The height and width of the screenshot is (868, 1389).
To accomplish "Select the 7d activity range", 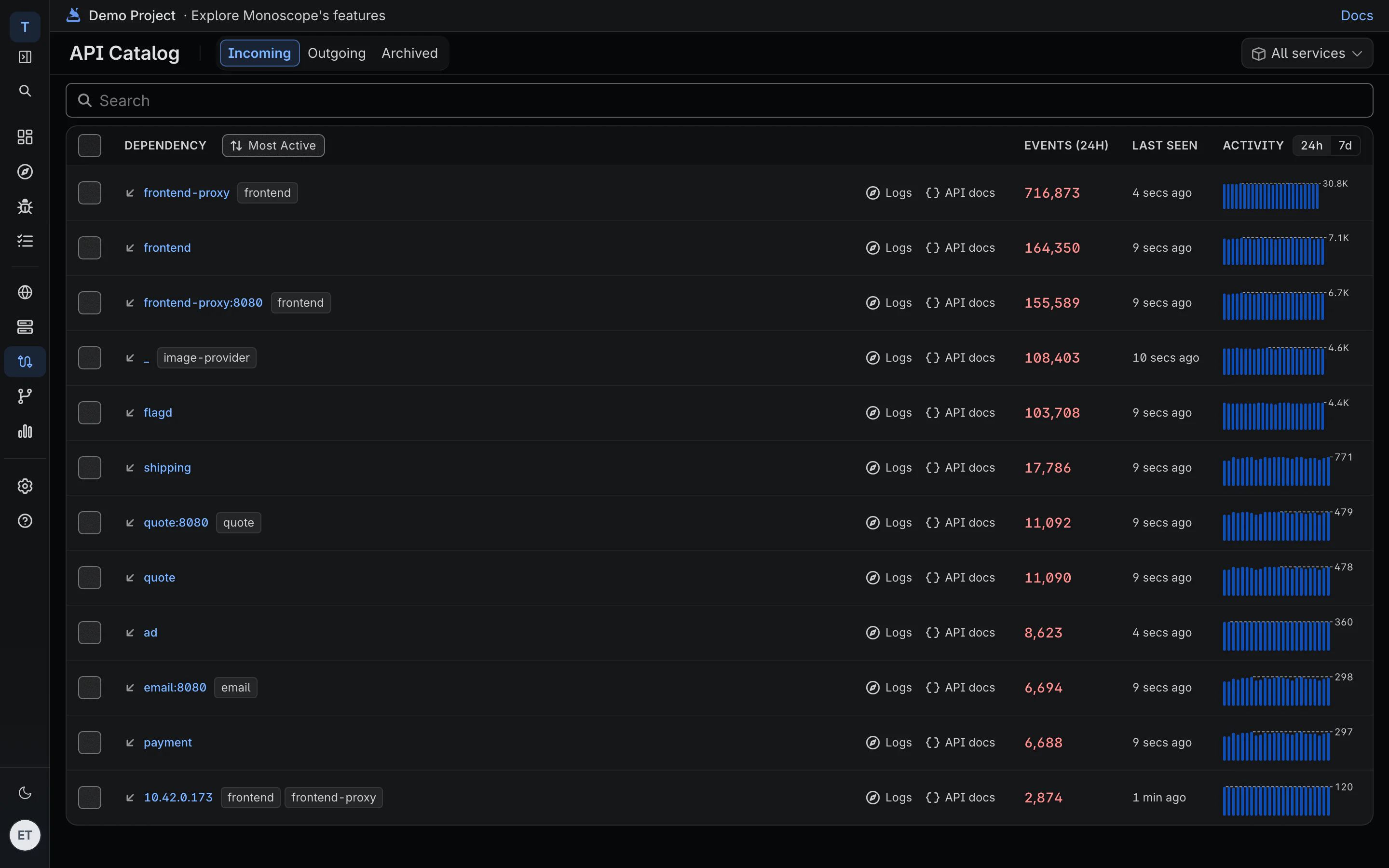I will 1345,146.
